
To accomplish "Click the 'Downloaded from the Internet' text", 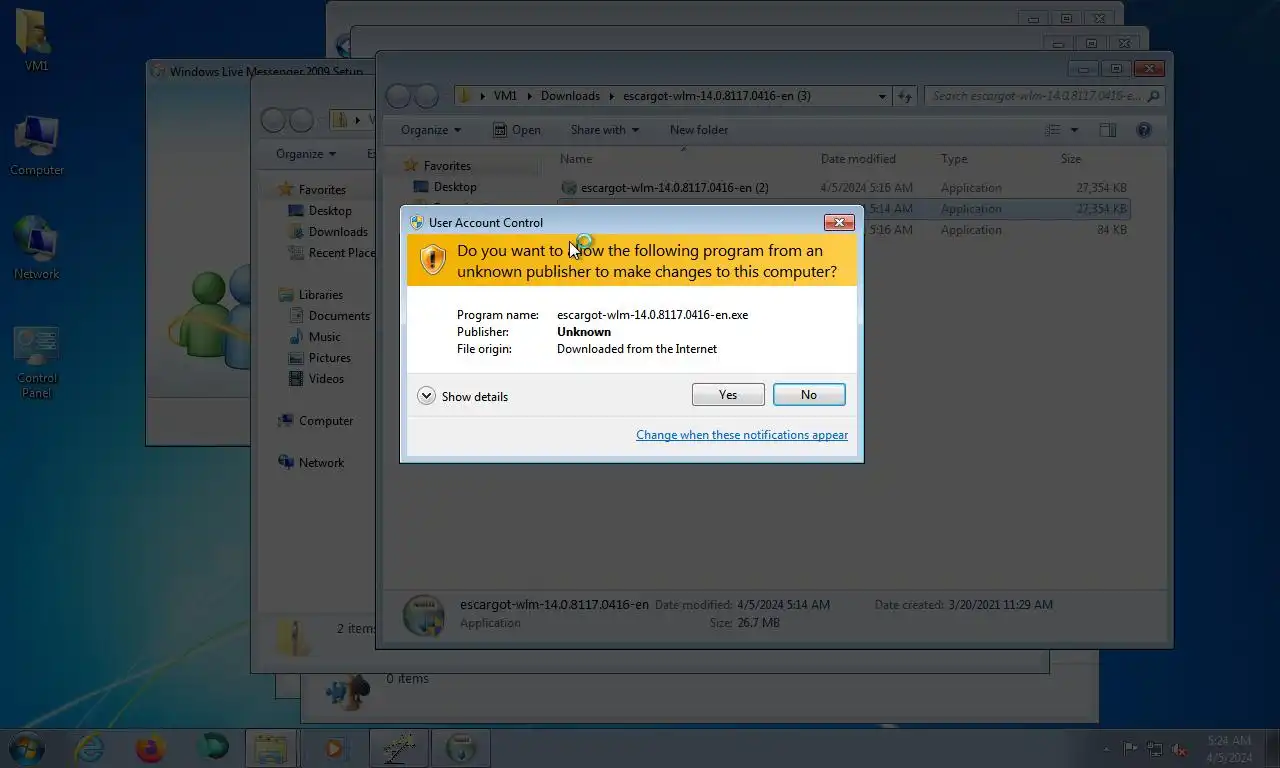I will click(637, 349).
